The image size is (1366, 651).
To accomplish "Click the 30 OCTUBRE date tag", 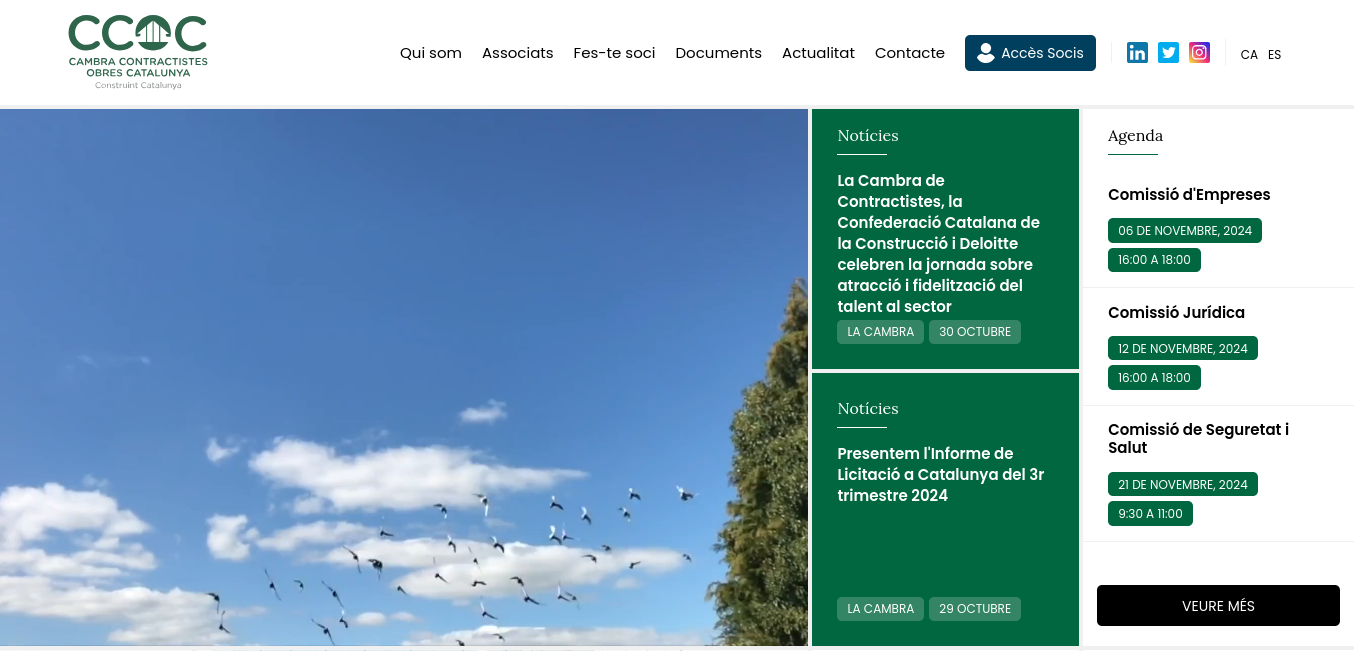I will pyautogui.click(x=975, y=332).
